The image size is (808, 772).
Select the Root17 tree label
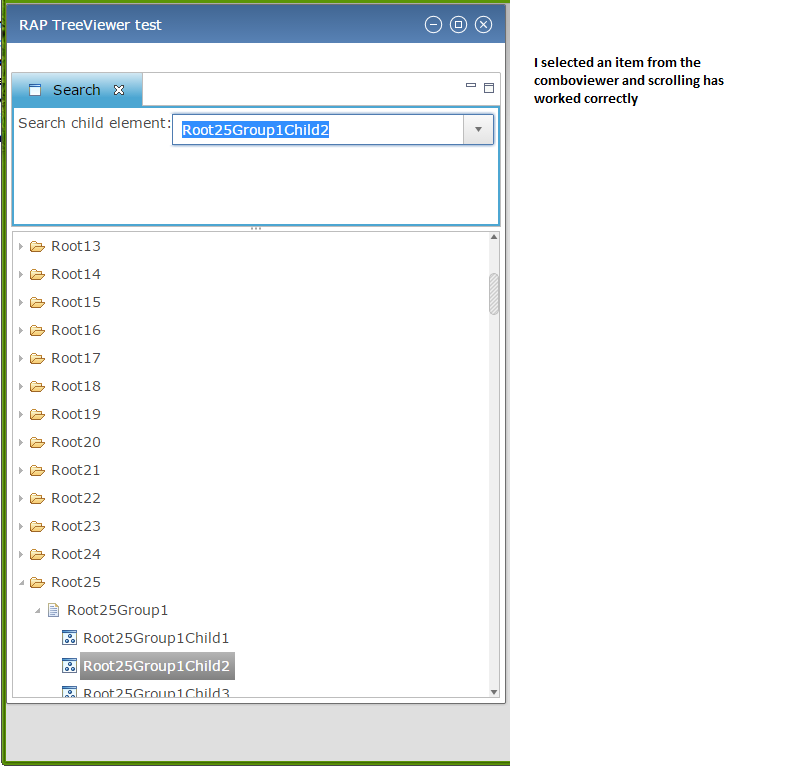pos(76,358)
